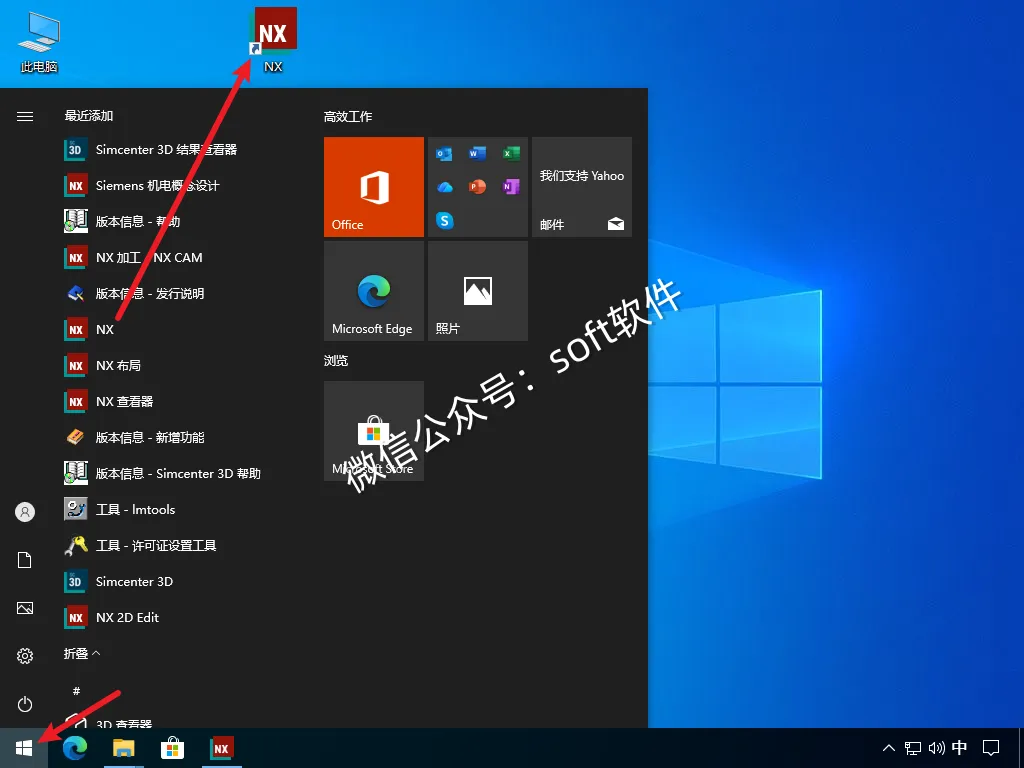Collapse the recently added list via 折叠
The width and height of the screenshot is (1024, 768).
click(82, 653)
